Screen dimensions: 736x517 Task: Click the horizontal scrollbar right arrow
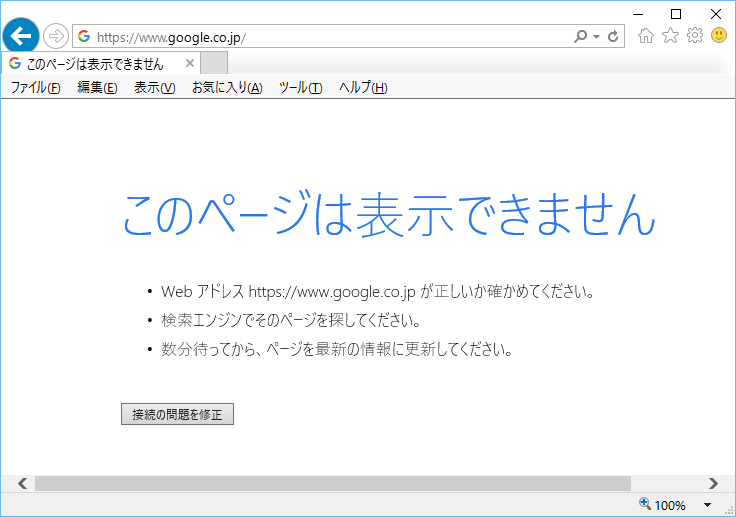click(x=713, y=483)
